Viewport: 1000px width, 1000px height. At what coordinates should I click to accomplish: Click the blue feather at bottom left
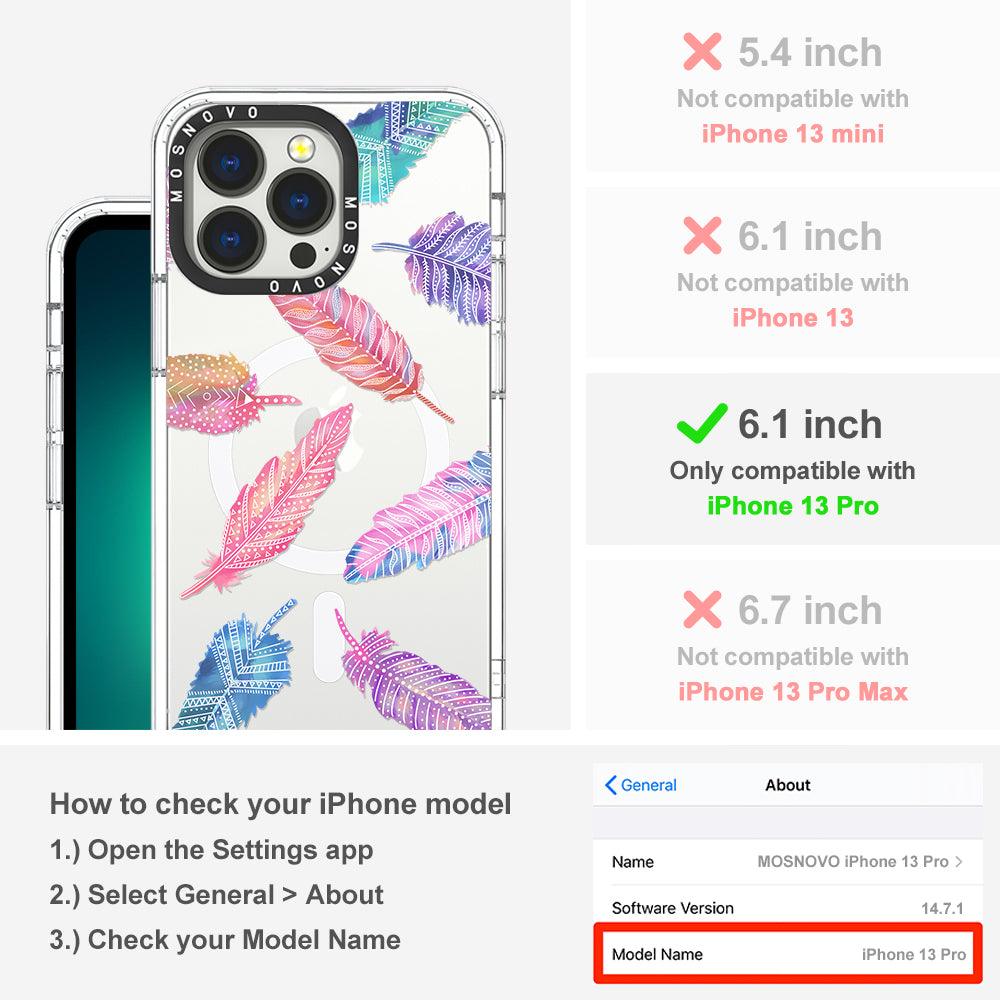(x=237, y=670)
